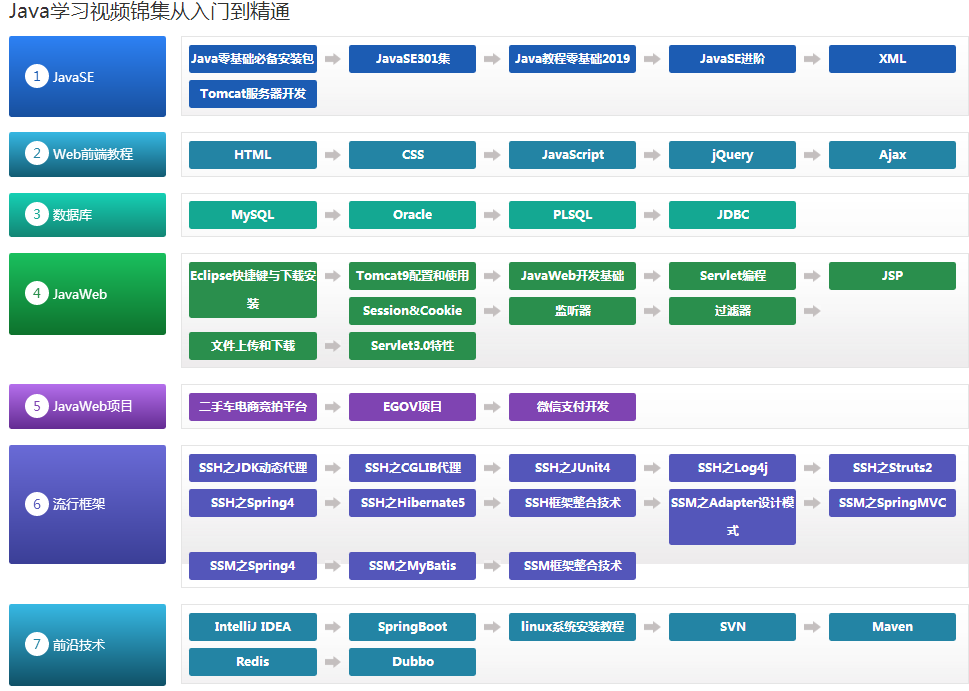Open the MySQL course
Screen dimensions: 969x691
tap(253, 214)
